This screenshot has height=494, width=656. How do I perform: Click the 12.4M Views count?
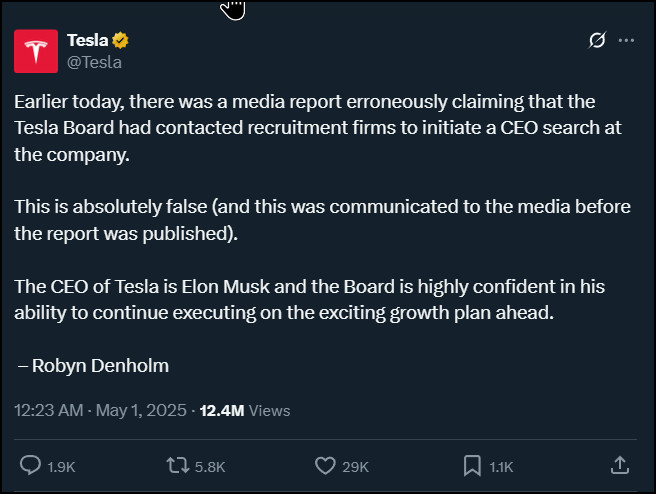[245, 410]
